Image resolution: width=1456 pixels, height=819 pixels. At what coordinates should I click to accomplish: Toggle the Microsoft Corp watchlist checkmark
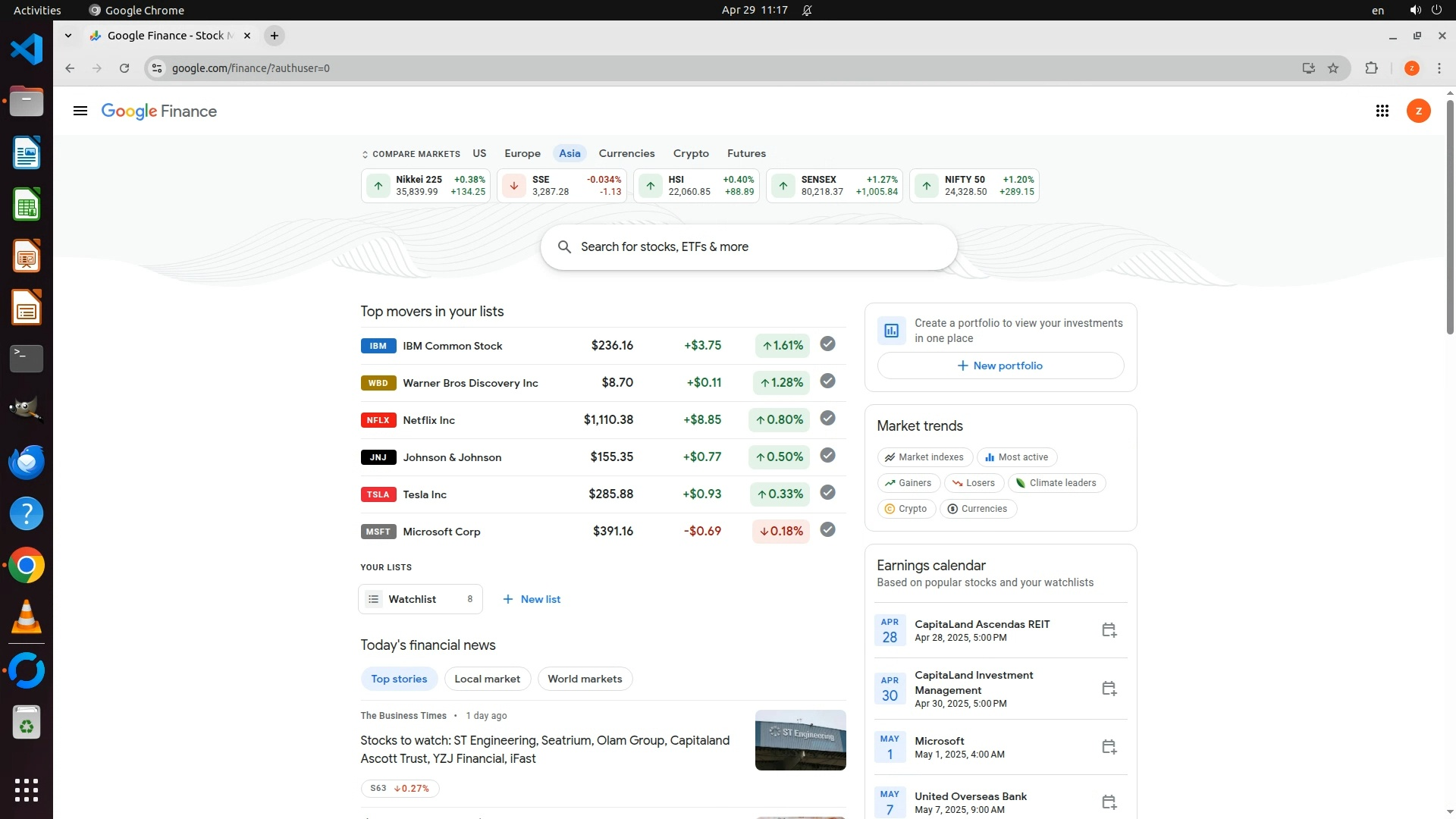click(x=827, y=530)
